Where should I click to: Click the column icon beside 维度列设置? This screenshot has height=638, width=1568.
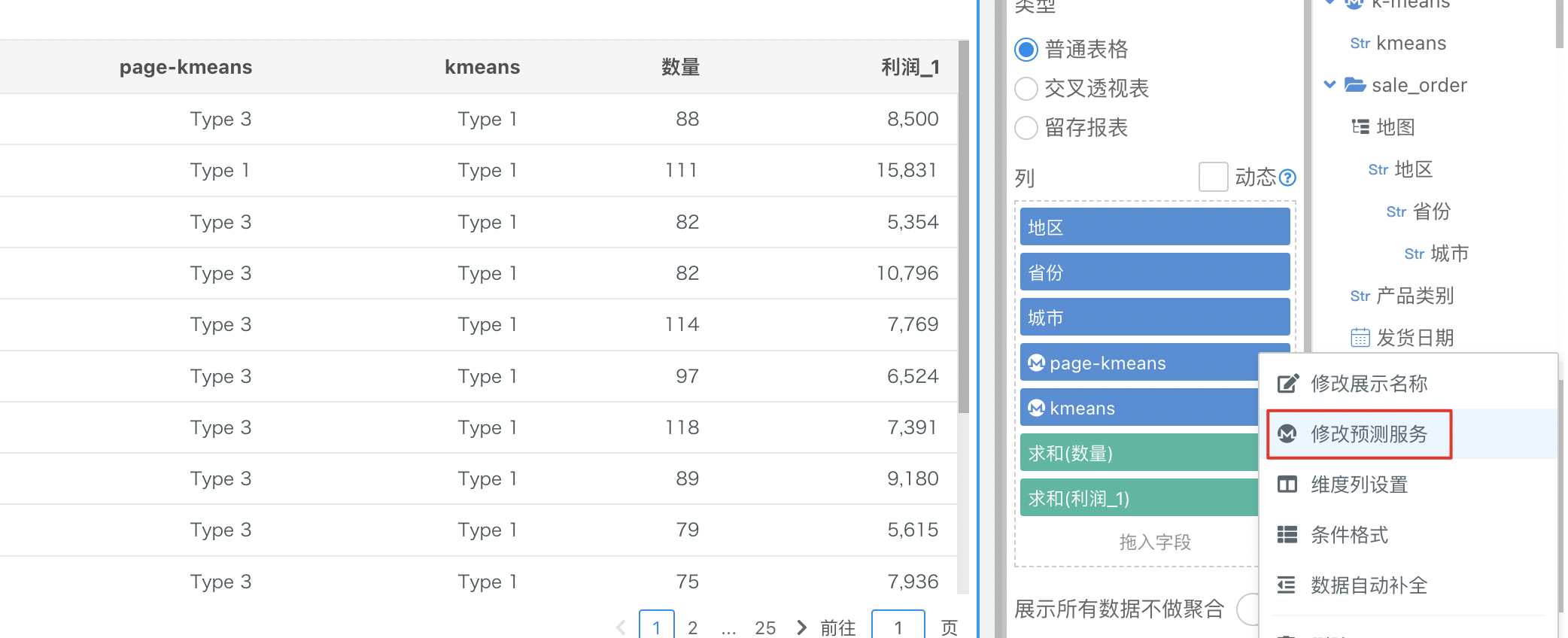coord(1287,485)
